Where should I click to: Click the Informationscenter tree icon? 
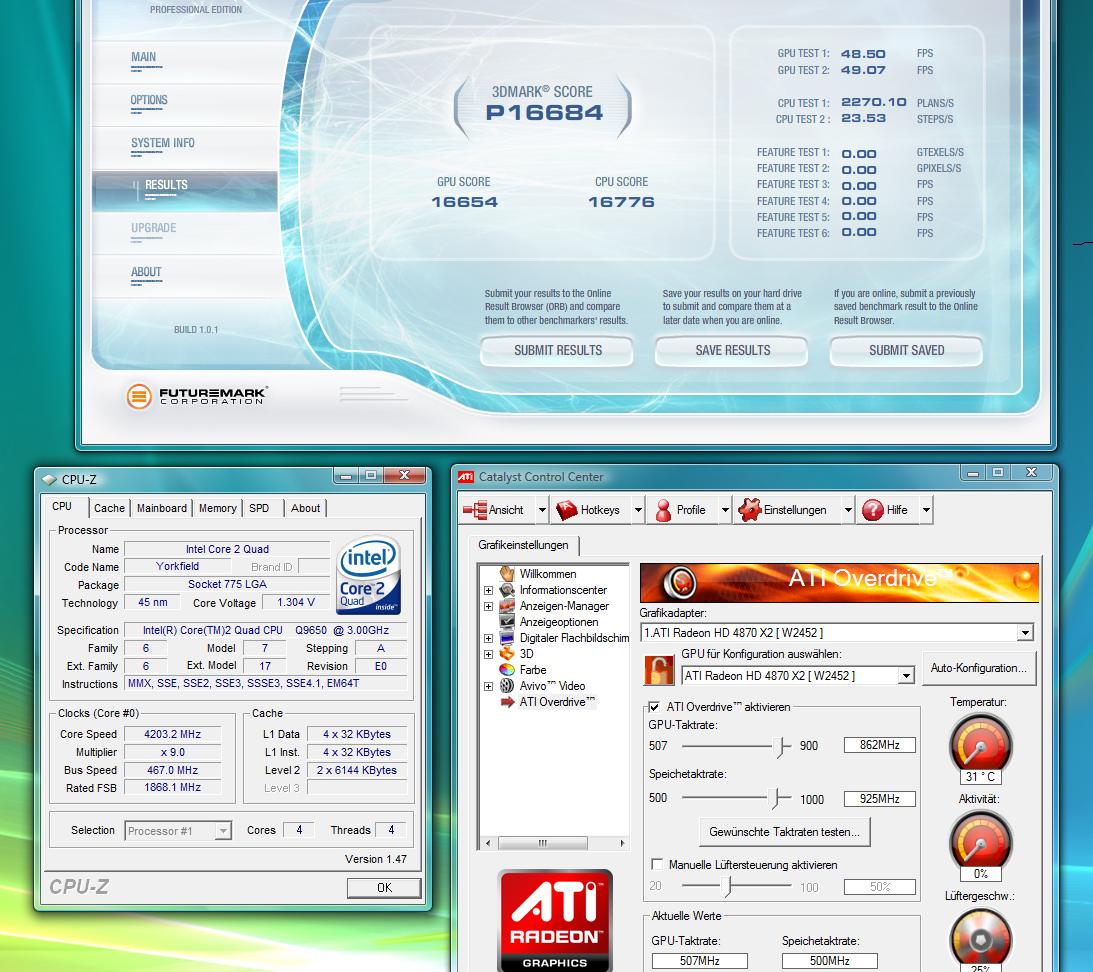click(x=507, y=590)
